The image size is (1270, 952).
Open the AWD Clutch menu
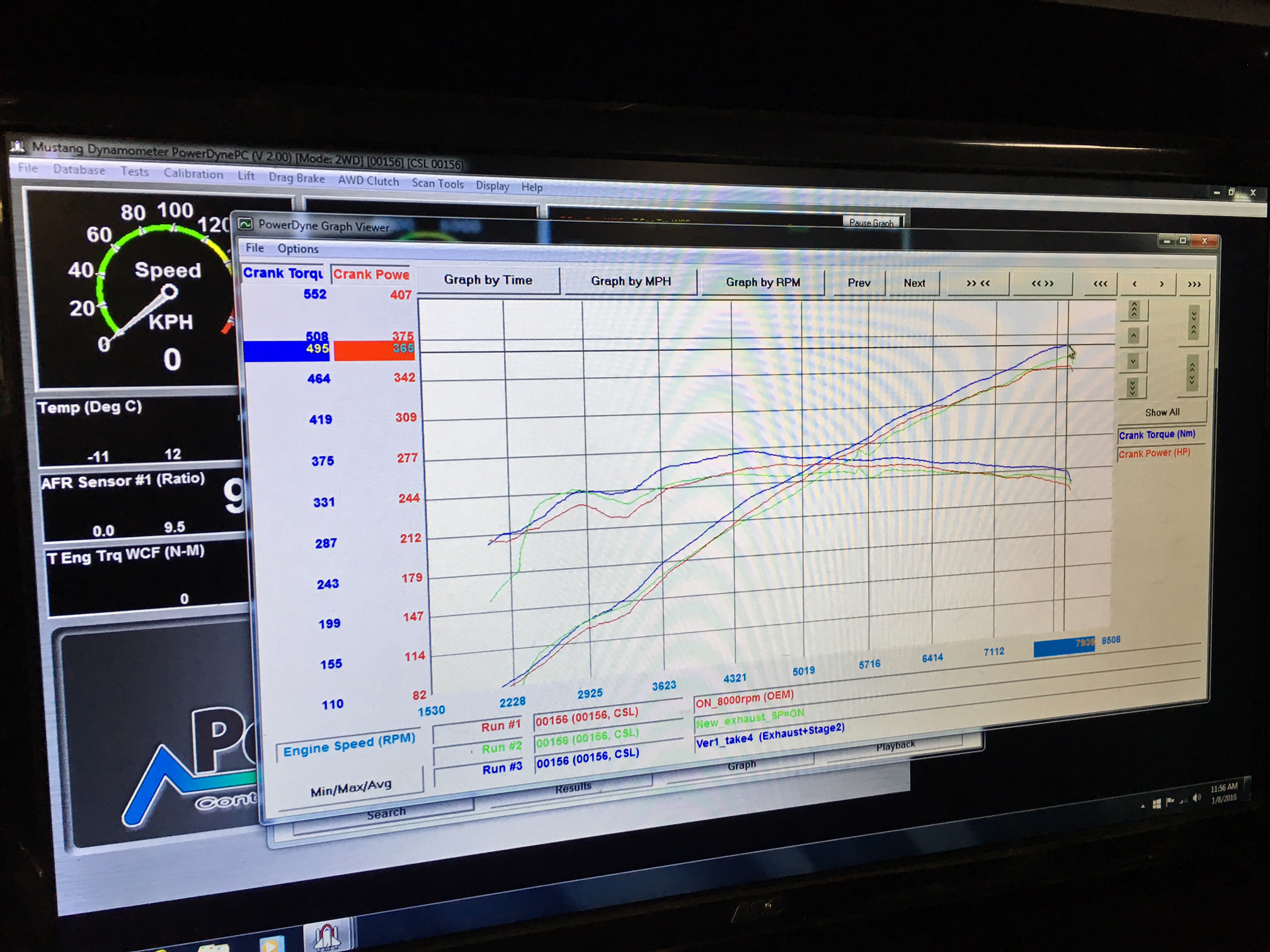coord(368,181)
